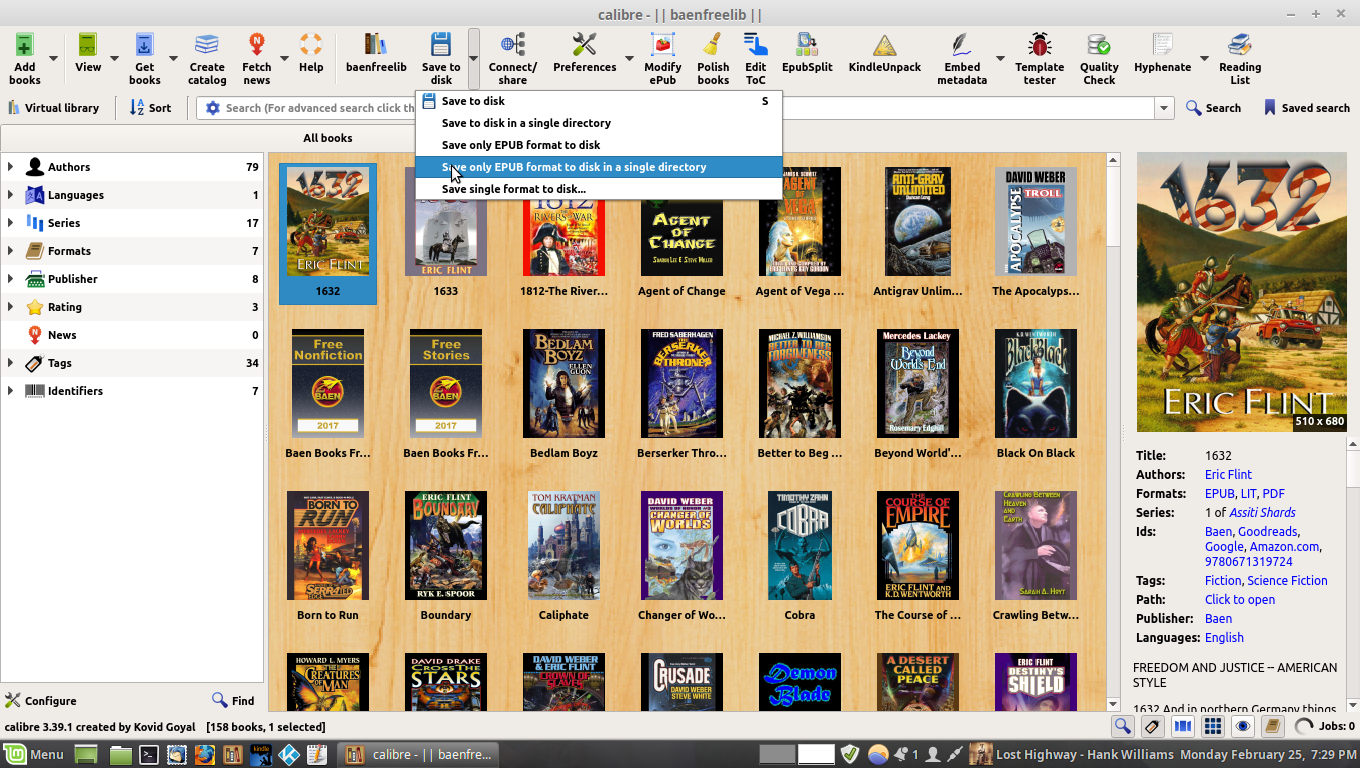Click the Virtual library button
1360x768 pixels.
(54, 108)
